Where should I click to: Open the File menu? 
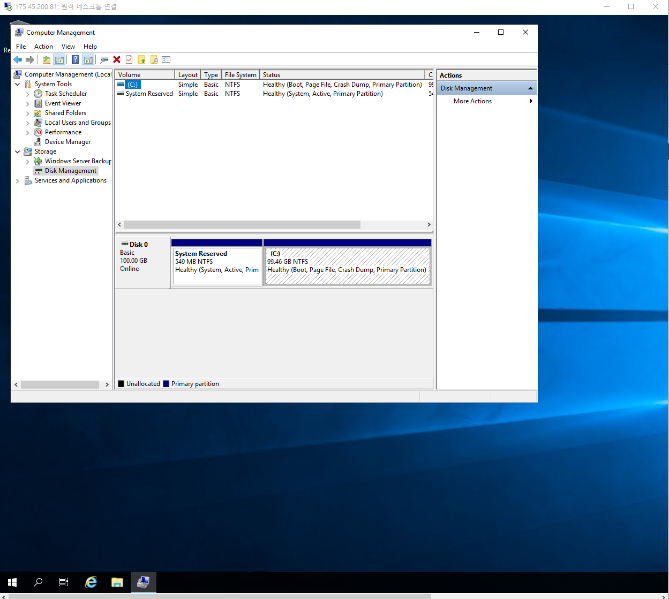pos(21,47)
